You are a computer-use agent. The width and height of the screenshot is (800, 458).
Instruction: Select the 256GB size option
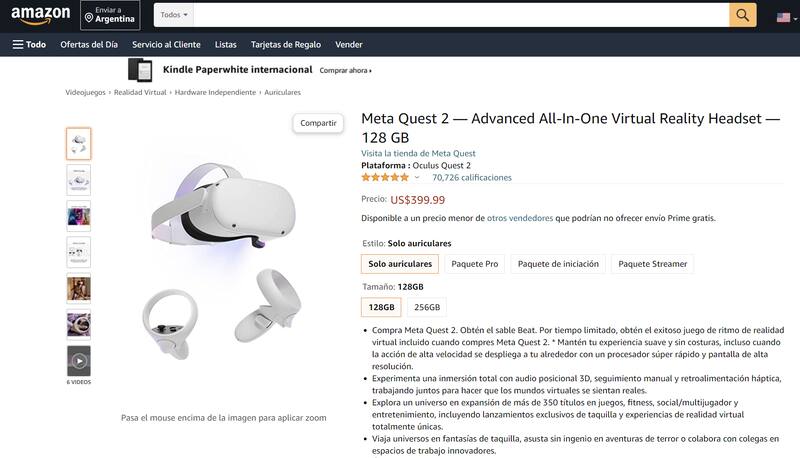pos(427,307)
